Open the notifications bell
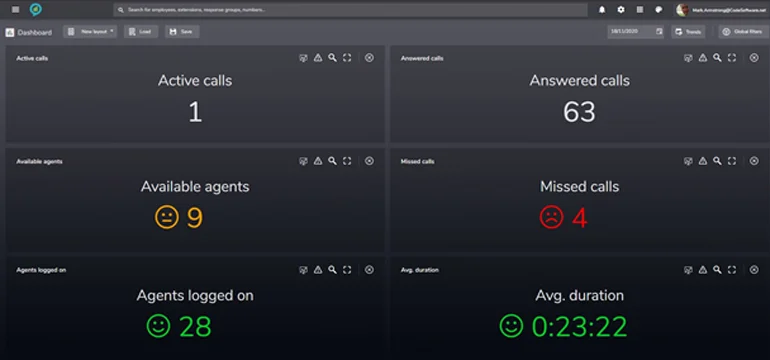The width and height of the screenshot is (770, 360). pyautogui.click(x=602, y=10)
